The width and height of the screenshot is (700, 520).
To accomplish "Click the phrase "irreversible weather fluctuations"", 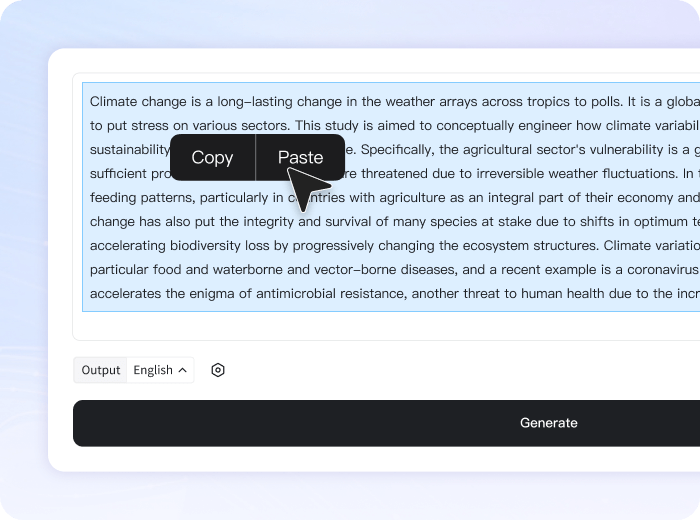I will [x=556, y=174].
